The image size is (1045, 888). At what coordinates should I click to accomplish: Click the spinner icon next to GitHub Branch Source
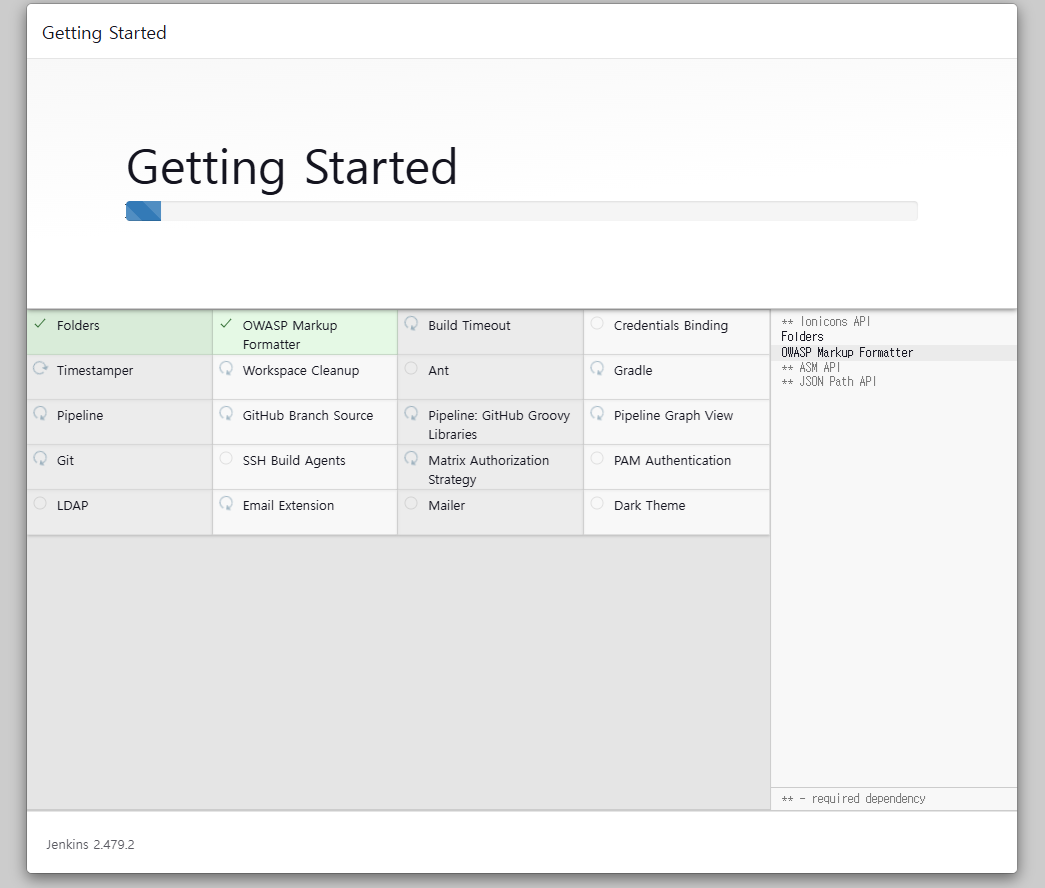[226, 413]
